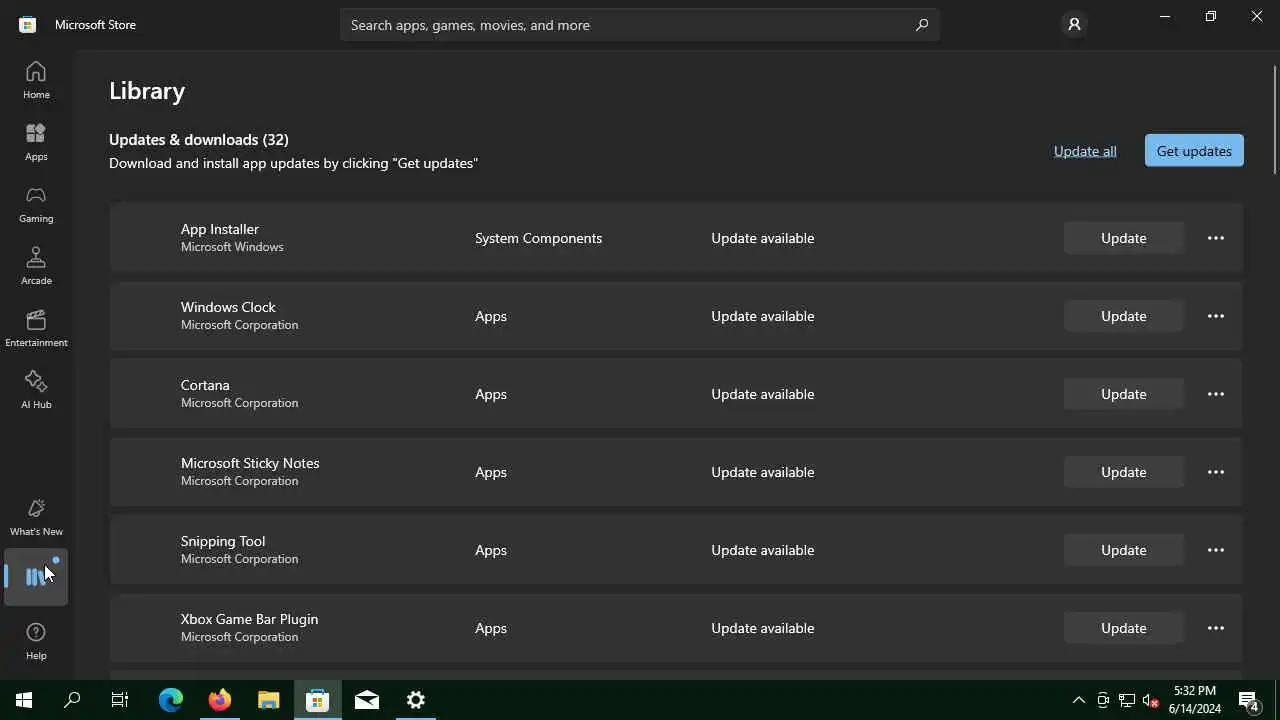
Task: Open the Gaming section
Action: pos(36,204)
